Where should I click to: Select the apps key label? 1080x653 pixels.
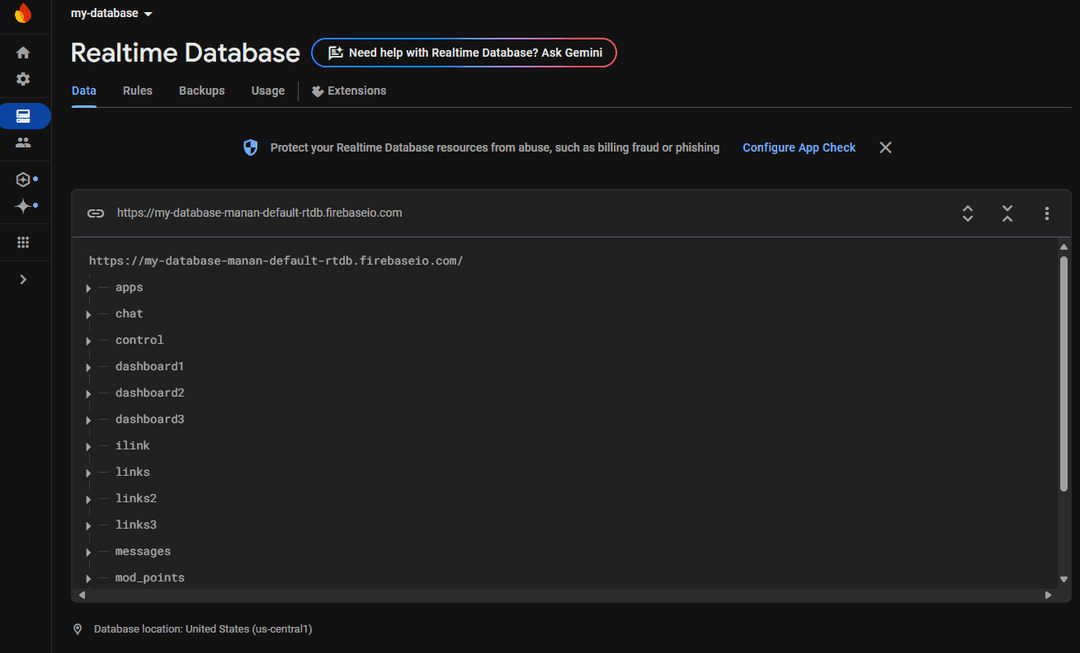[x=129, y=287]
